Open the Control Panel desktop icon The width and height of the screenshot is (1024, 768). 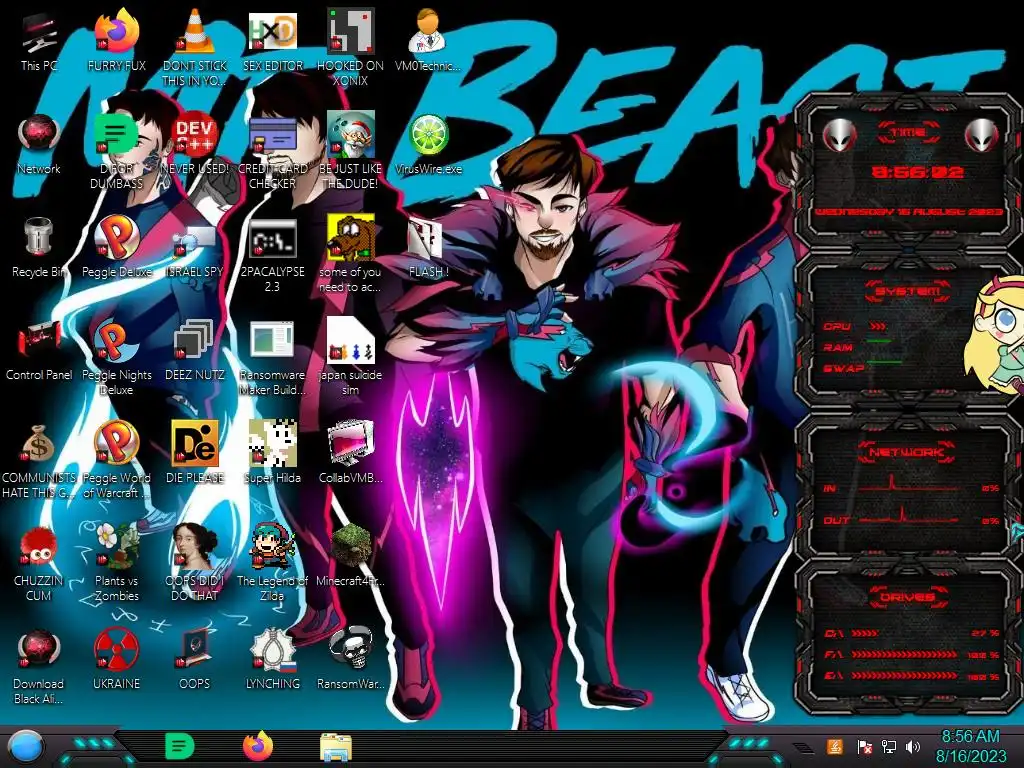[x=39, y=351]
